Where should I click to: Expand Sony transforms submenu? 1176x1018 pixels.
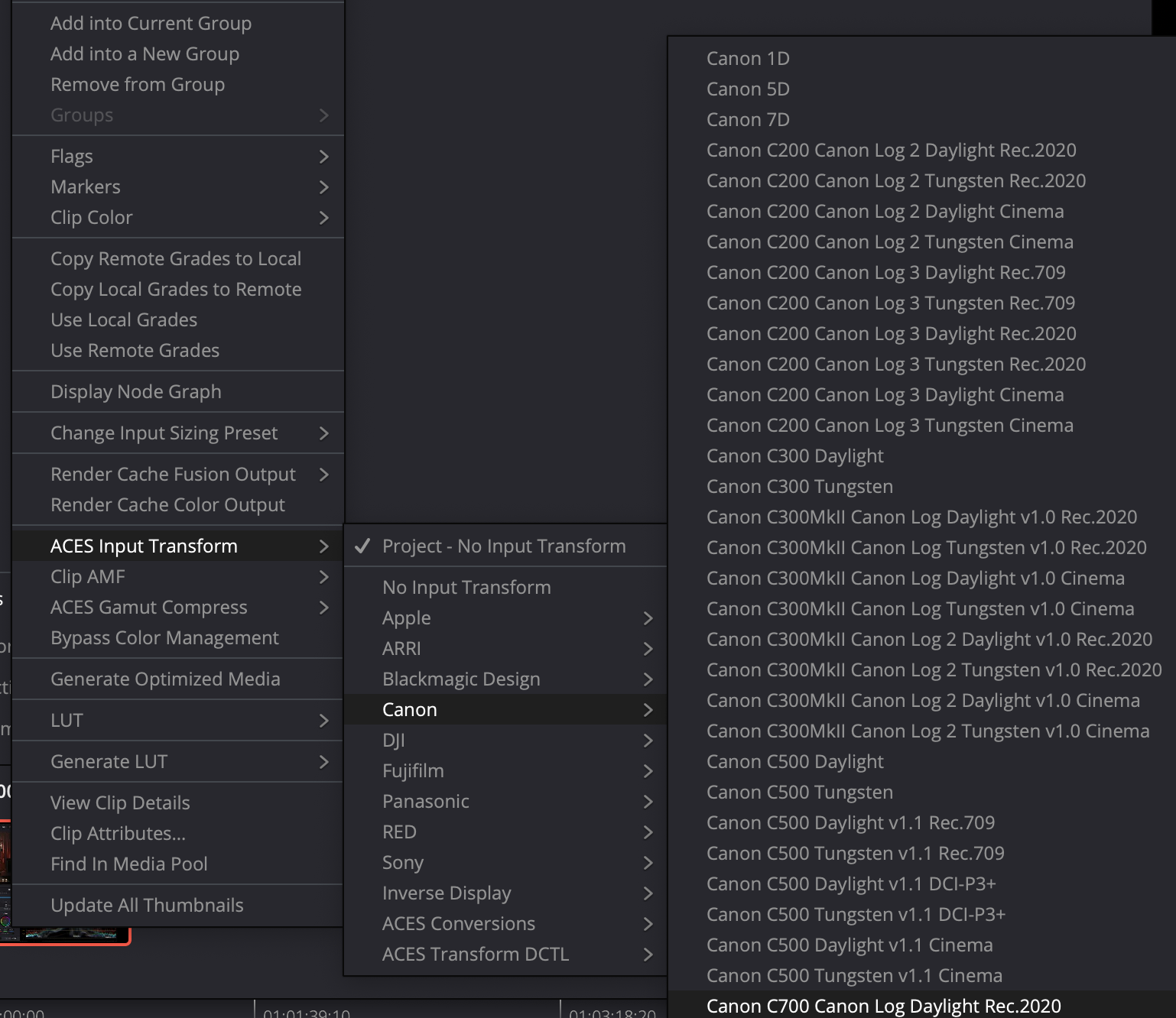coord(505,862)
